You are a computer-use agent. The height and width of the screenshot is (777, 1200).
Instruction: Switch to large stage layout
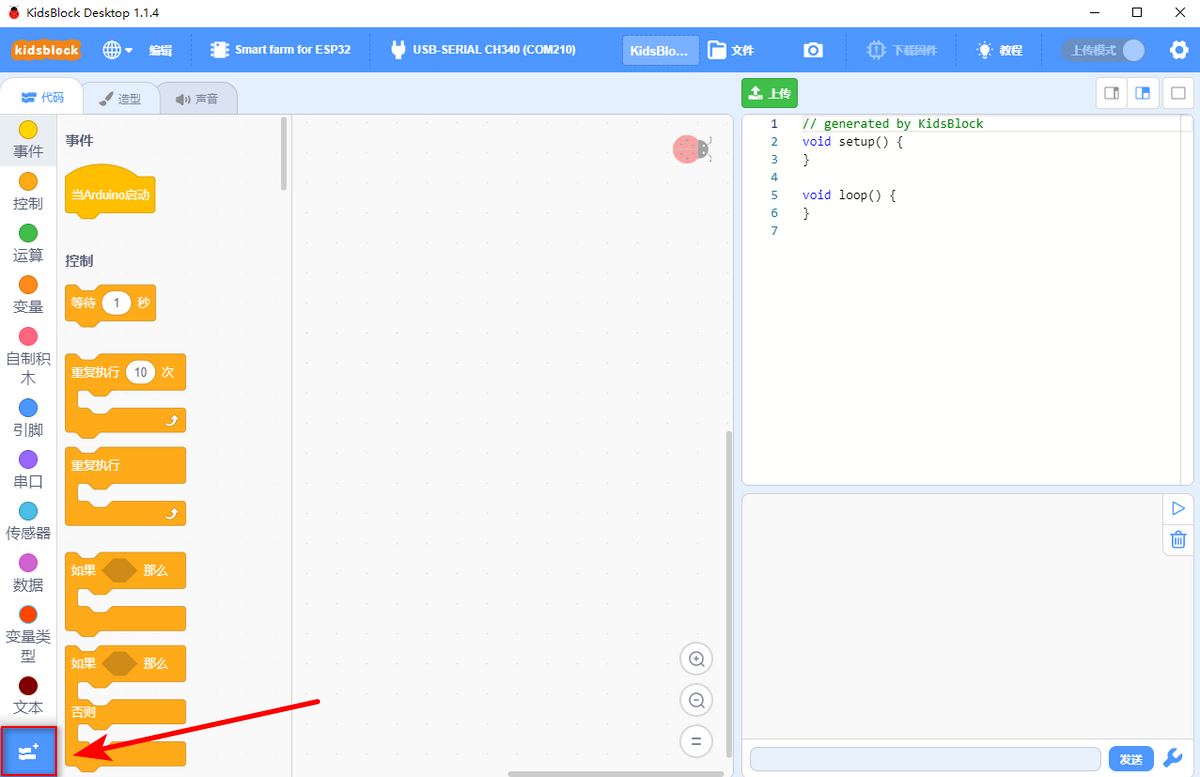pyautogui.click(x=1144, y=93)
